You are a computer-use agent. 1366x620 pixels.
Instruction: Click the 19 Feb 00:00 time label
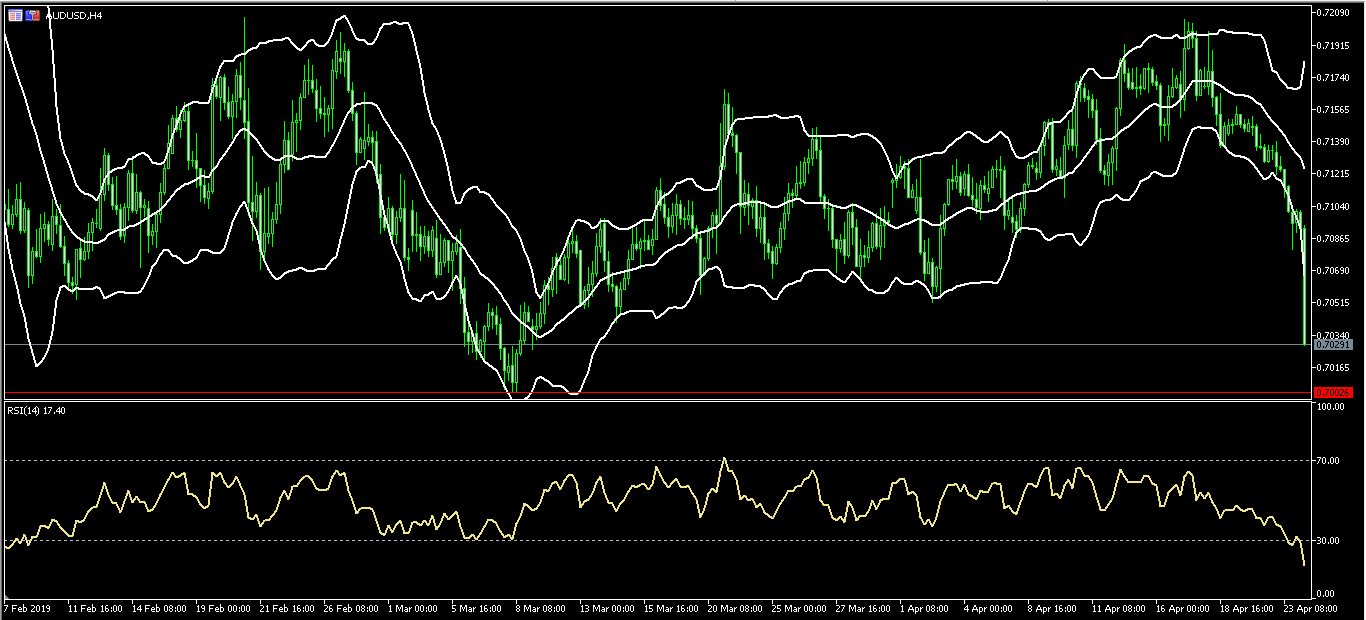223,608
